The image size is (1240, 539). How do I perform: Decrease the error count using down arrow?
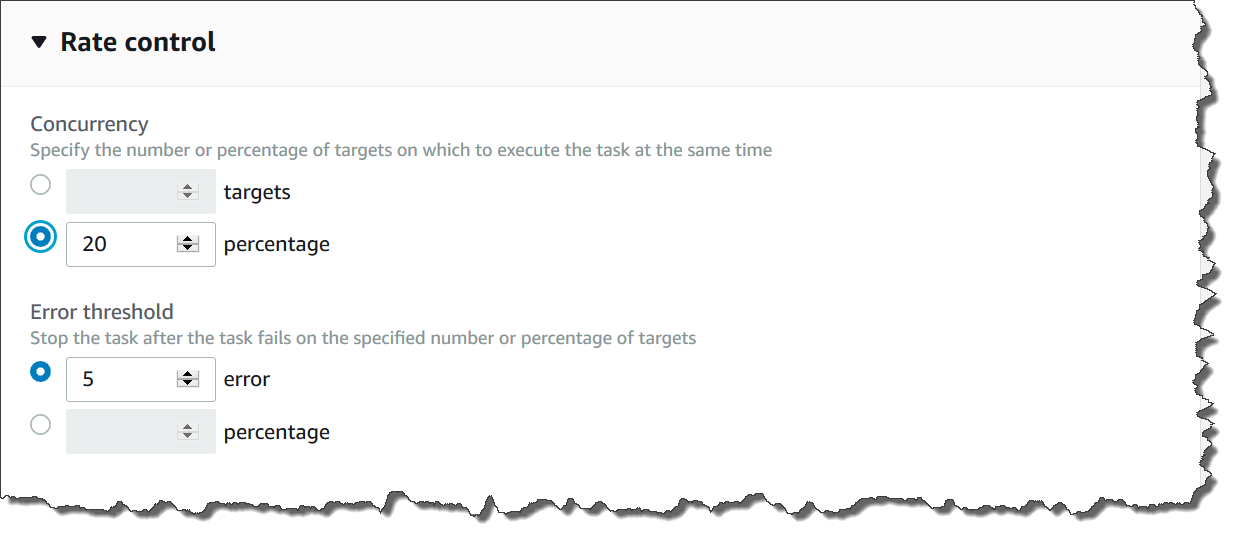click(x=187, y=384)
